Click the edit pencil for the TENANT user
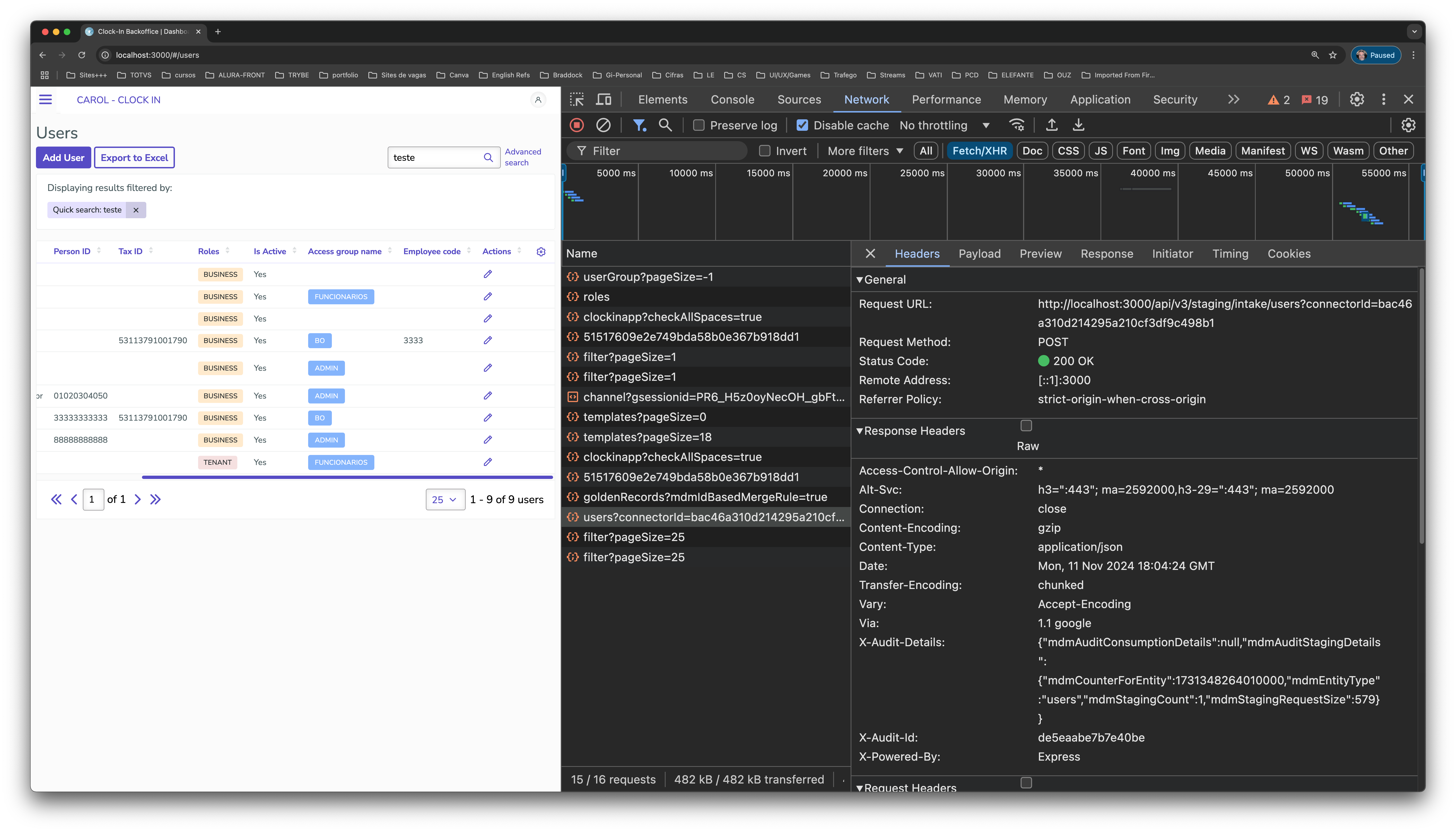Image resolution: width=1456 pixels, height=832 pixels. 487,462
